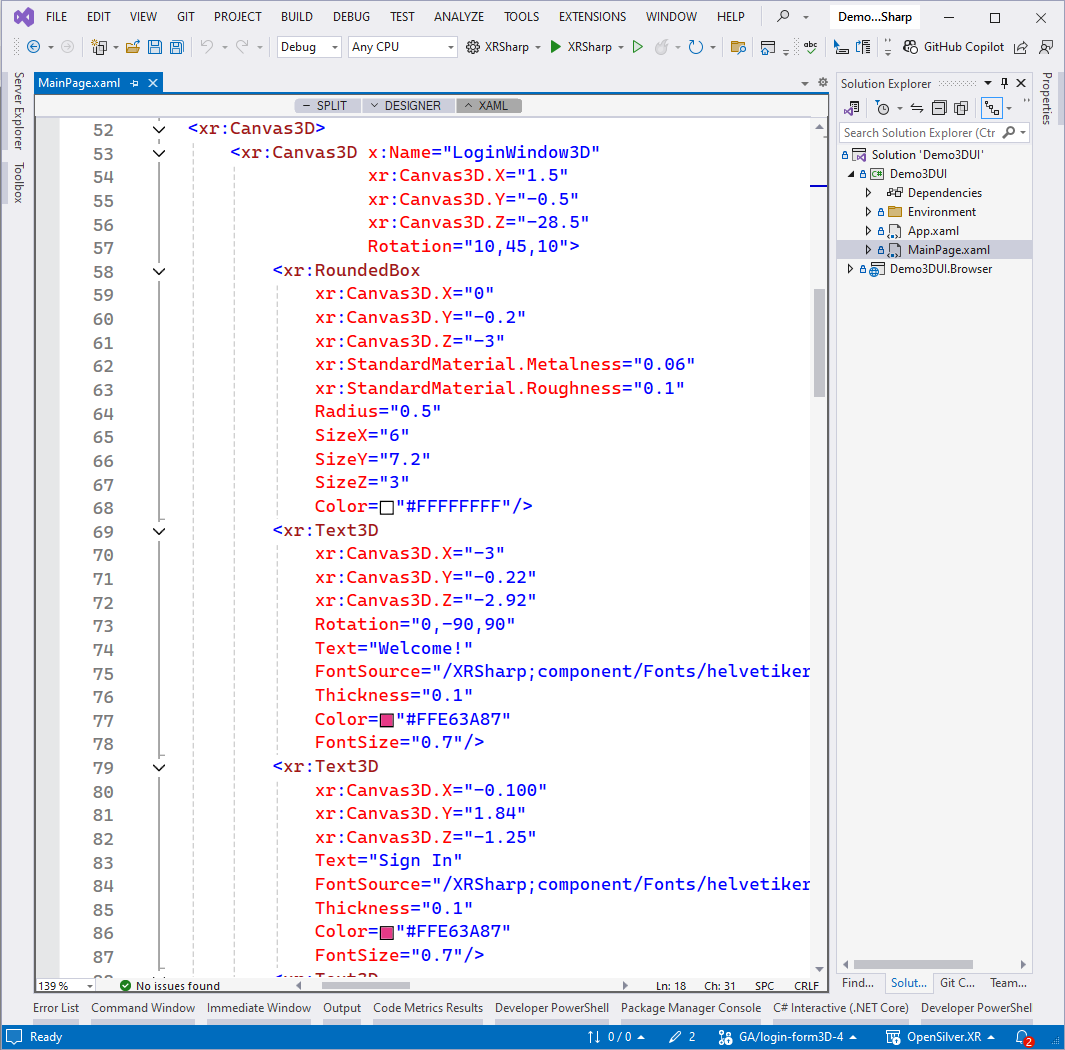Click the Share icon next to GitHub Copilot
The width and height of the screenshot is (1065, 1050).
click(x=1020, y=47)
